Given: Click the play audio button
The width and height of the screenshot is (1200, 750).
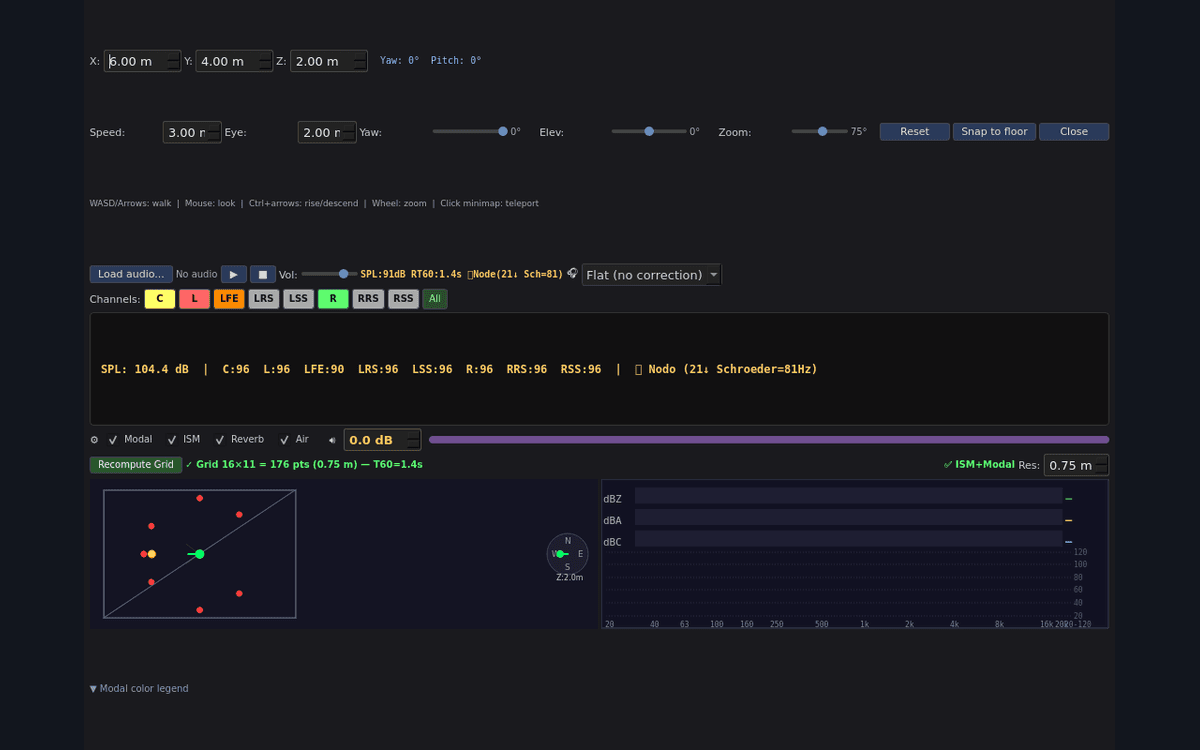Looking at the screenshot, I should coord(233,274).
